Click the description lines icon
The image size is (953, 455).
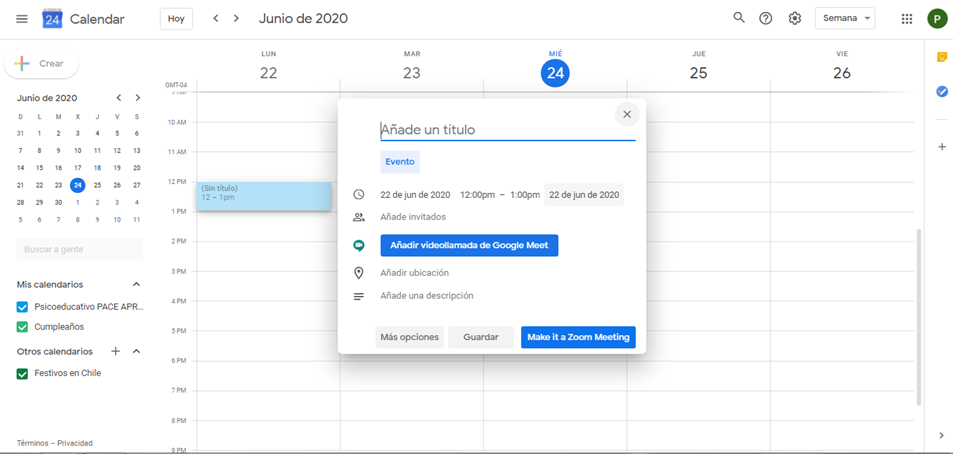point(359,296)
